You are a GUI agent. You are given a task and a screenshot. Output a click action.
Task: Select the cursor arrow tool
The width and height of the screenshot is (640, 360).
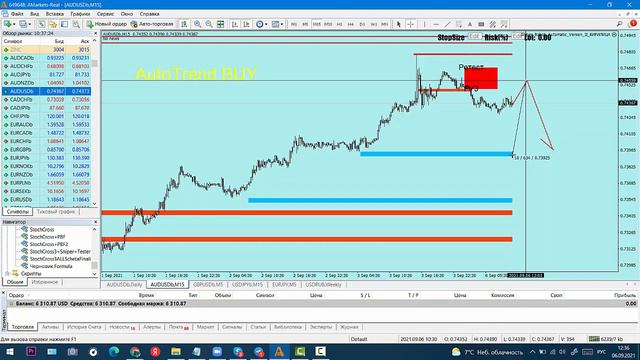pos(399,24)
